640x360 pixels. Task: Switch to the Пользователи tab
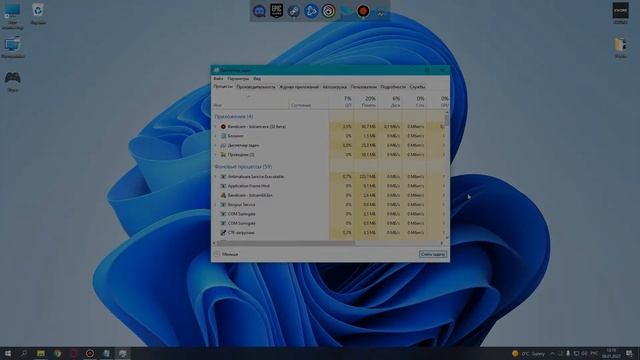(x=364, y=87)
